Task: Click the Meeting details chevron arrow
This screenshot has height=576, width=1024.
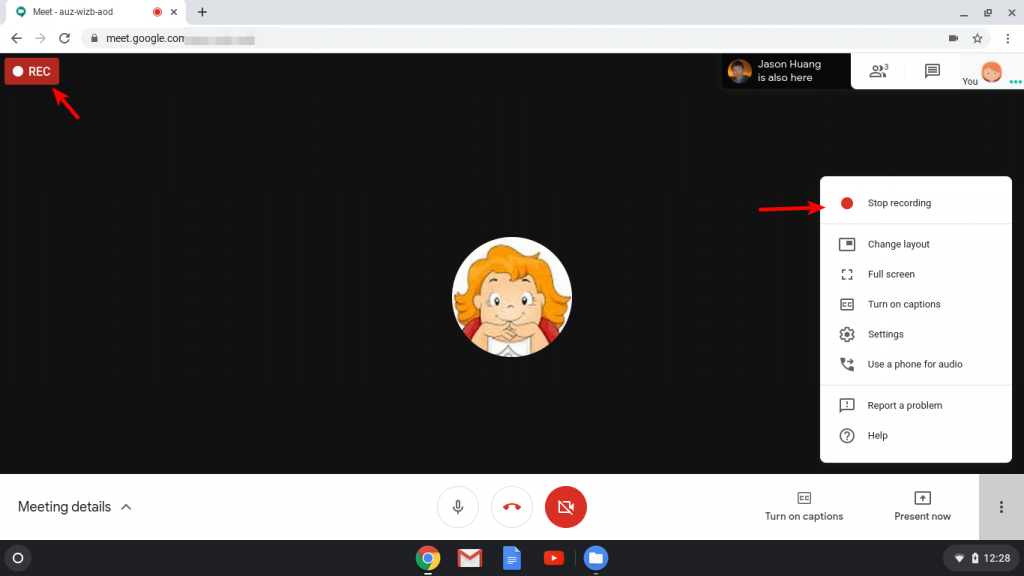Action: tap(126, 507)
